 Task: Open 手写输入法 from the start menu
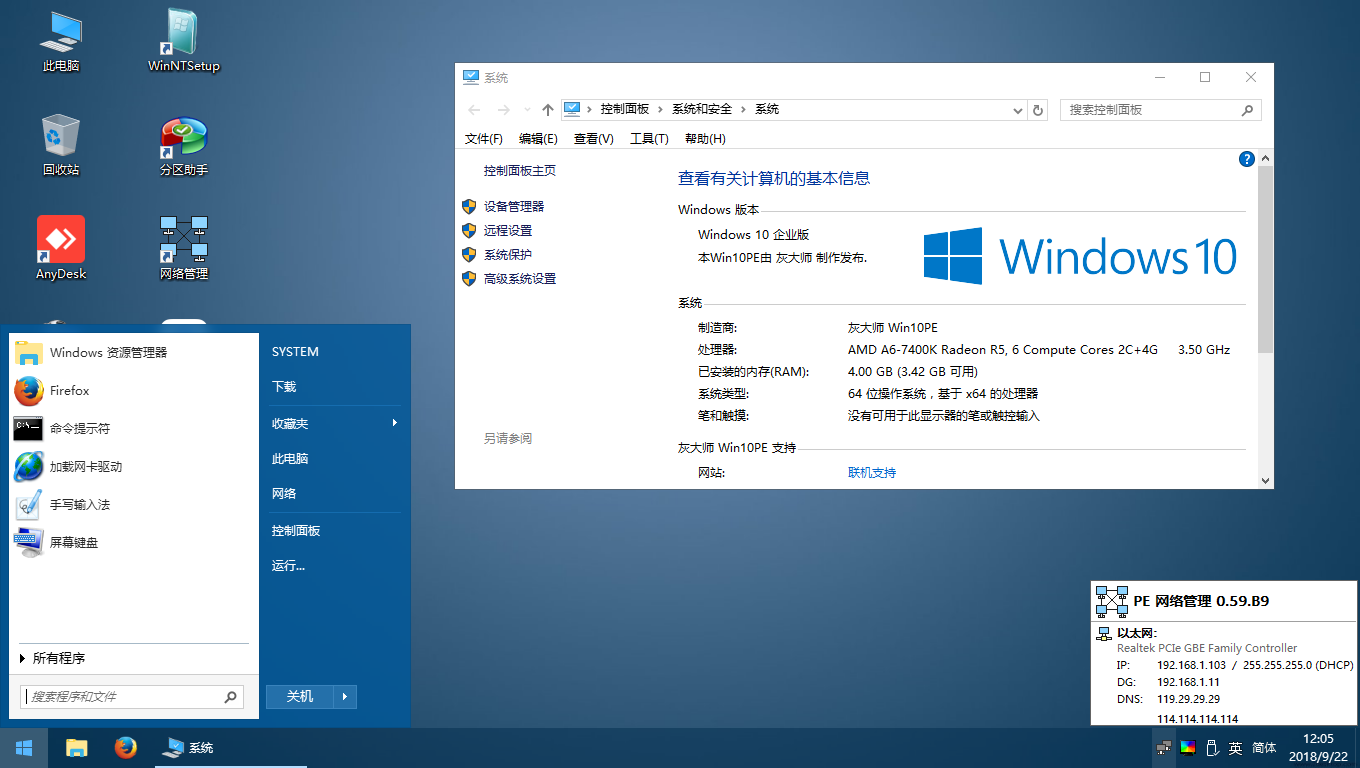point(134,504)
